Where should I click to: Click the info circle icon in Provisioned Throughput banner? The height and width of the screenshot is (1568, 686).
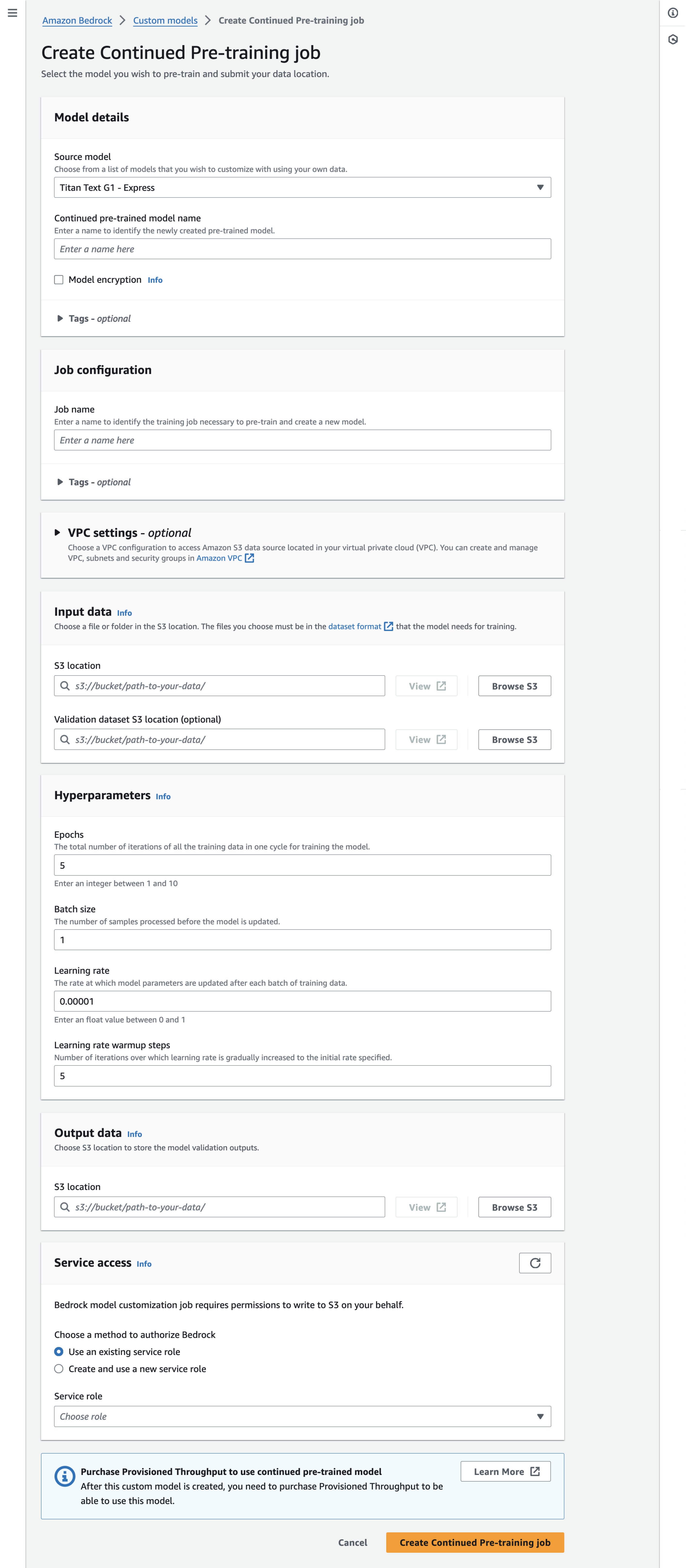coord(64,1477)
